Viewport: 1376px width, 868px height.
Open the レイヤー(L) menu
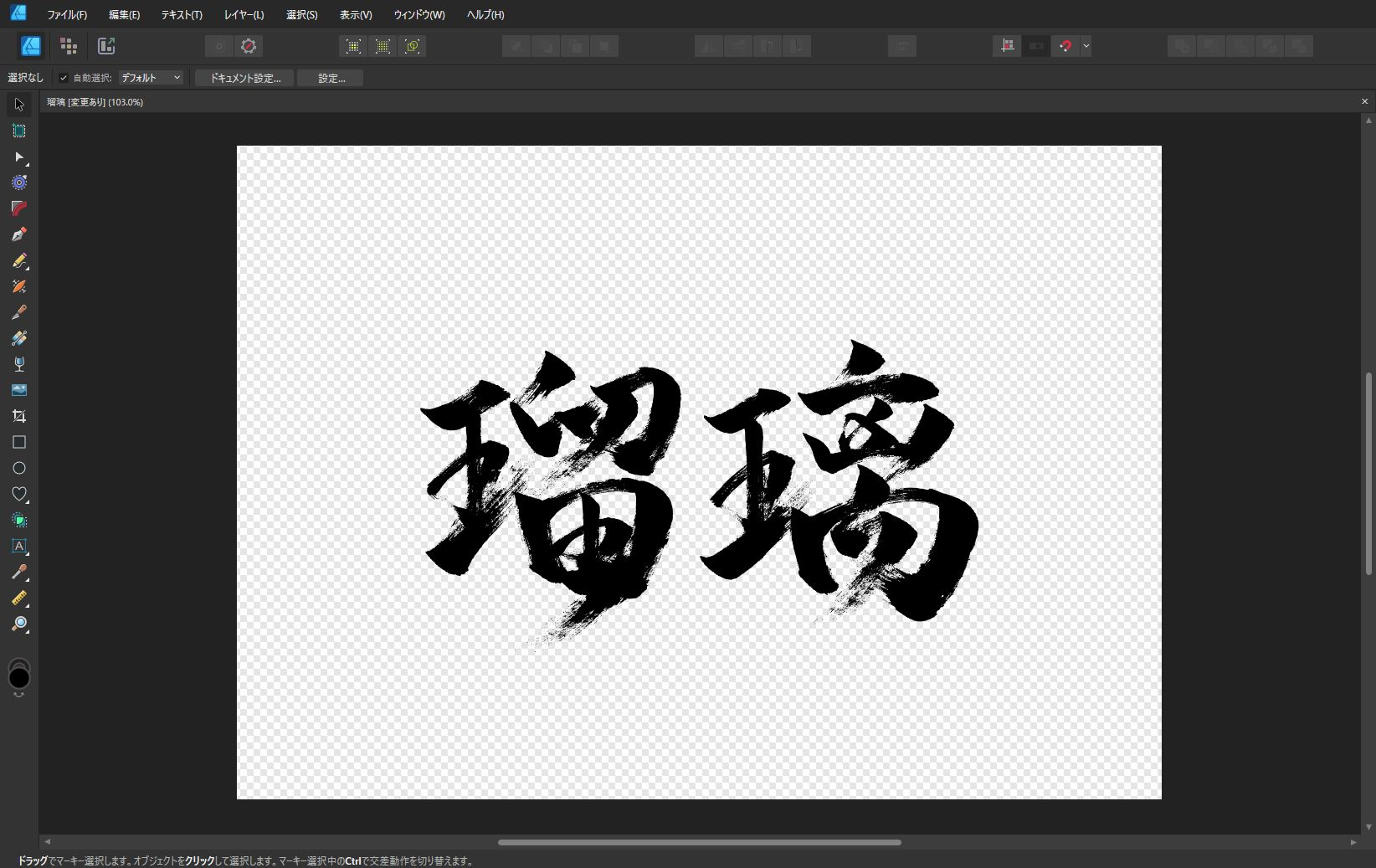click(x=244, y=14)
